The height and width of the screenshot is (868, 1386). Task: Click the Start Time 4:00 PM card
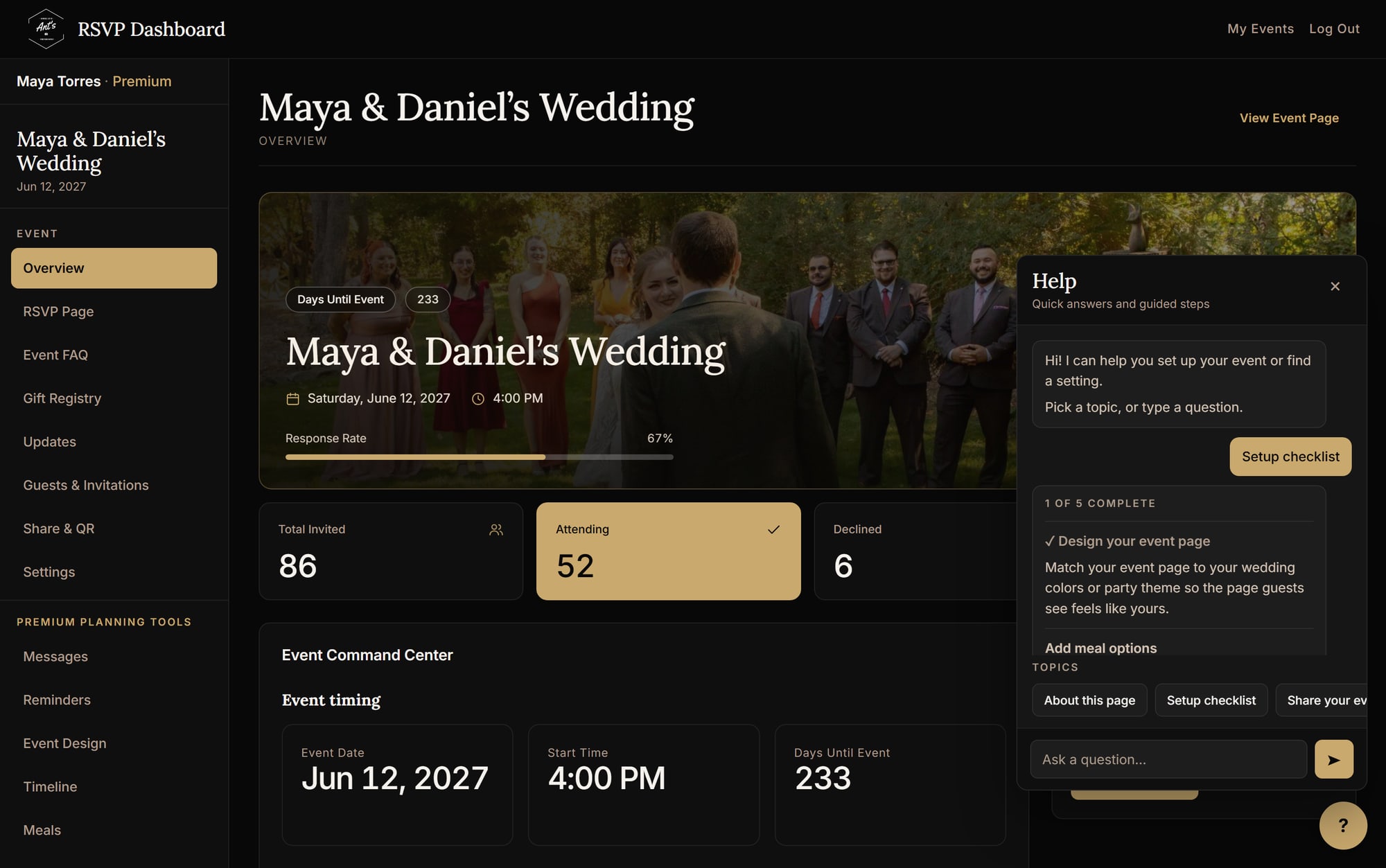[644, 785]
